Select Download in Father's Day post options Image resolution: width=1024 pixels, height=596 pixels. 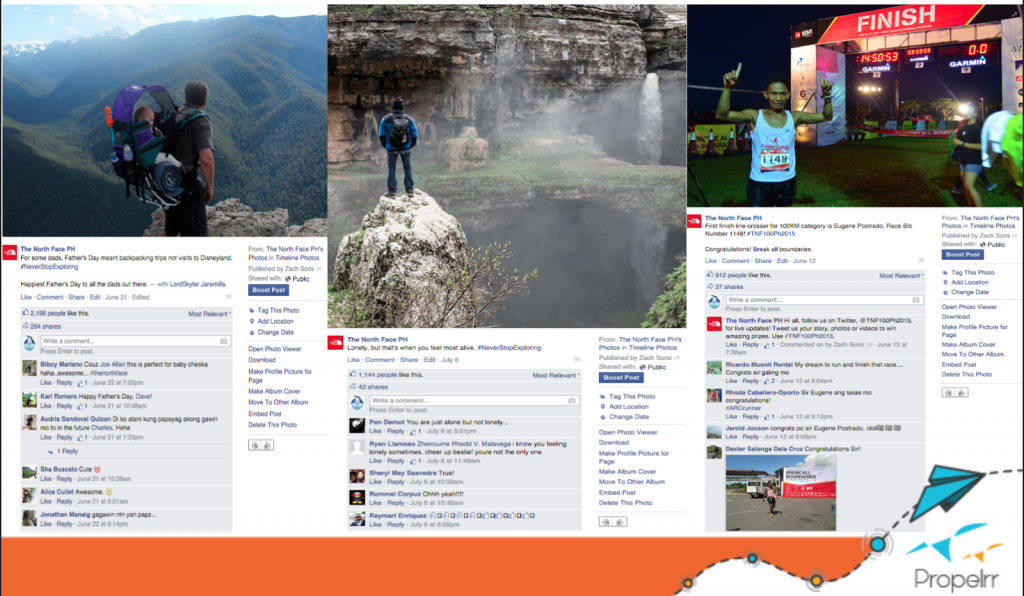pos(262,360)
